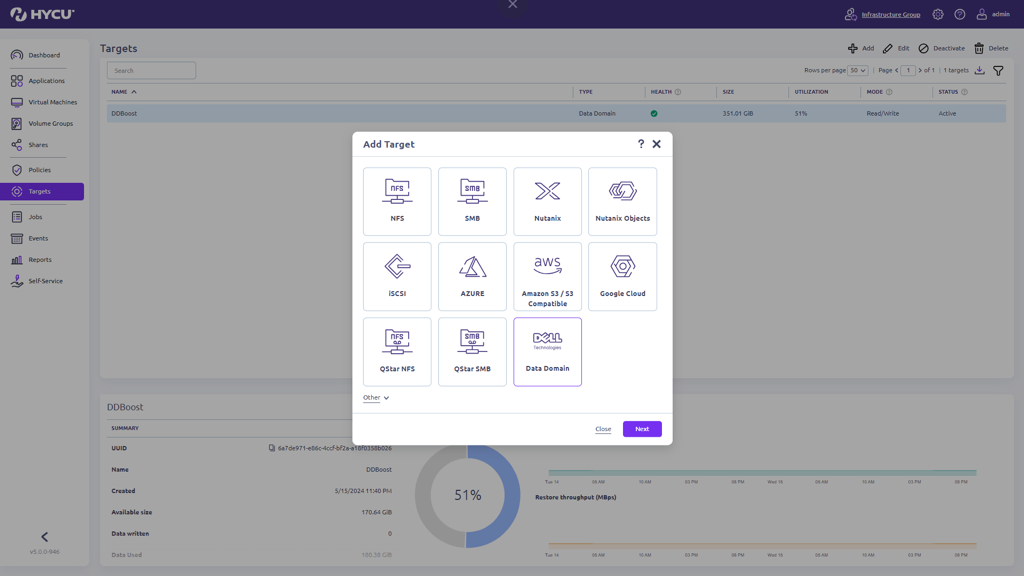Choose the iSCSI target type
The height and width of the screenshot is (576, 1024).
tap(397, 276)
